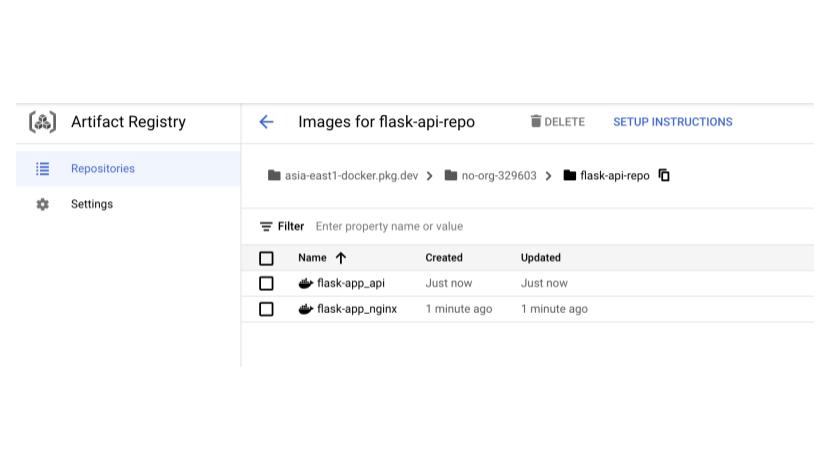Click the Artifact Registry logo icon
830x470 pixels.
pos(42,122)
